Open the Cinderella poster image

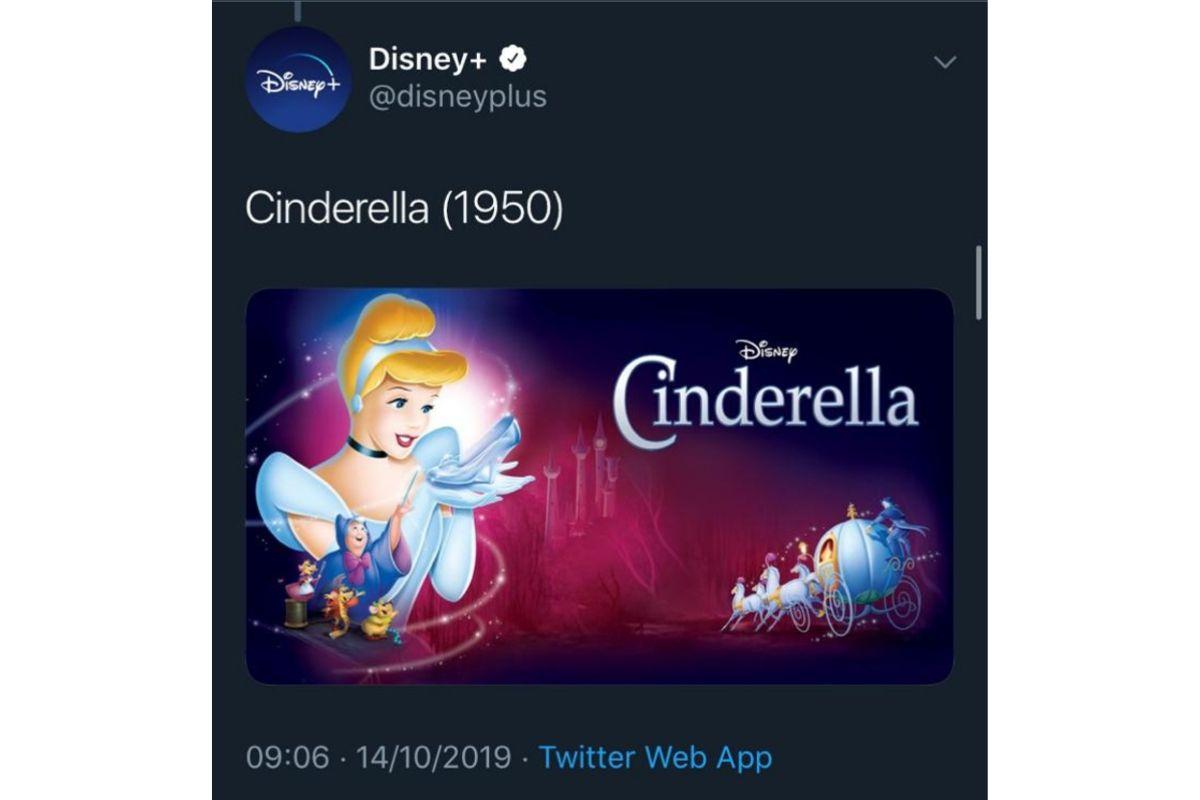coord(598,486)
